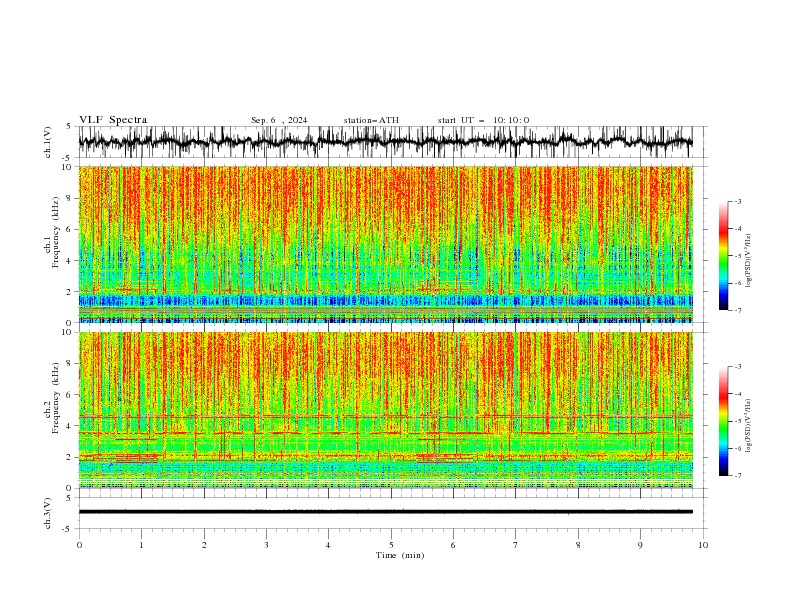Click the 'ch.3(V)' waveform axis label
The image size is (792, 612).
click(48, 513)
